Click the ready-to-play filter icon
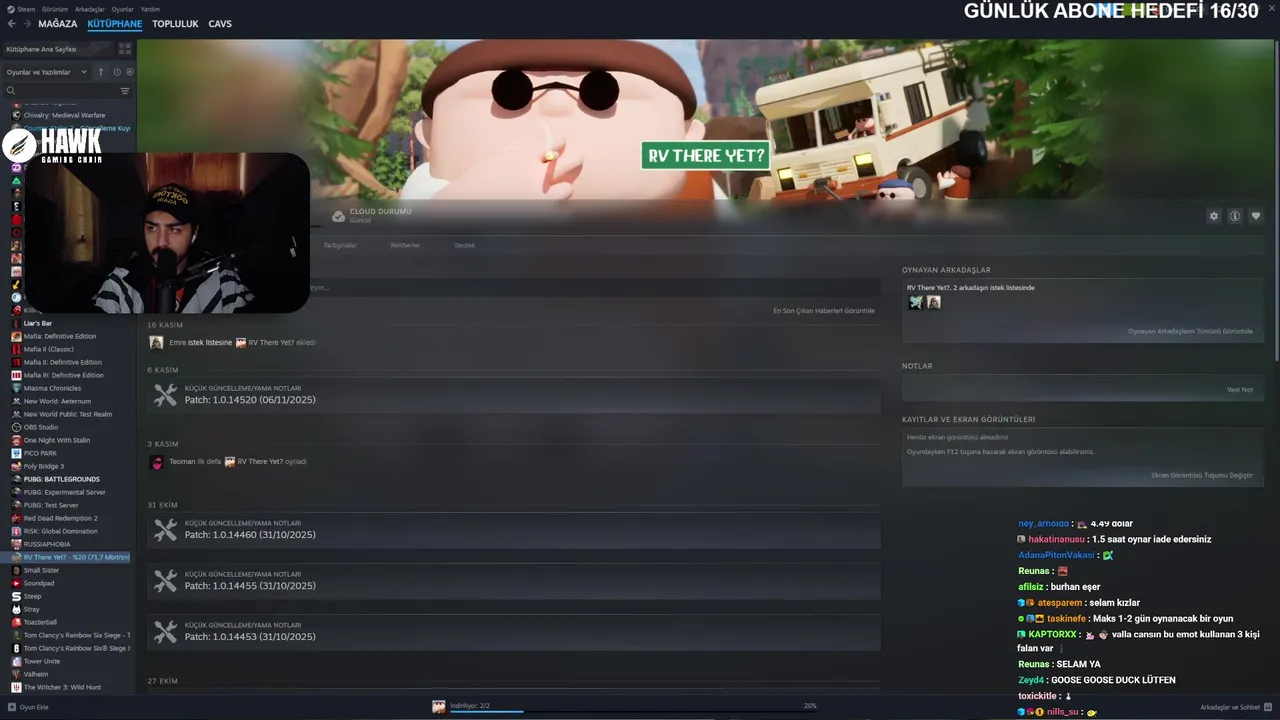This screenshot has width=1280, height=720. pyautogui.click(x=129, y=72)
